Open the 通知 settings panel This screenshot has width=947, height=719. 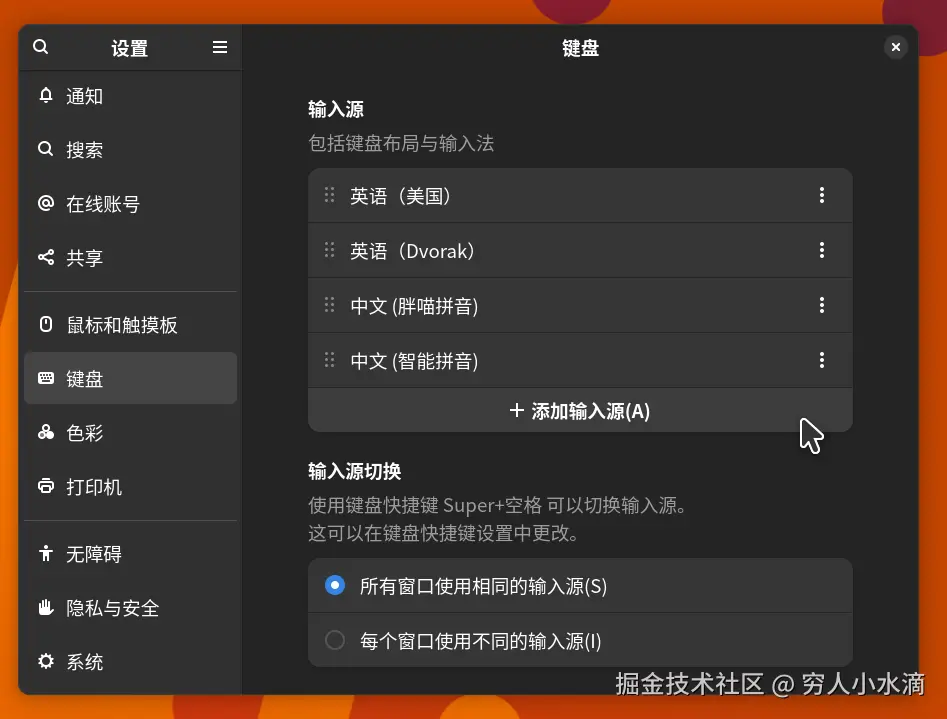pyautogui.click(x=130, y=96)
